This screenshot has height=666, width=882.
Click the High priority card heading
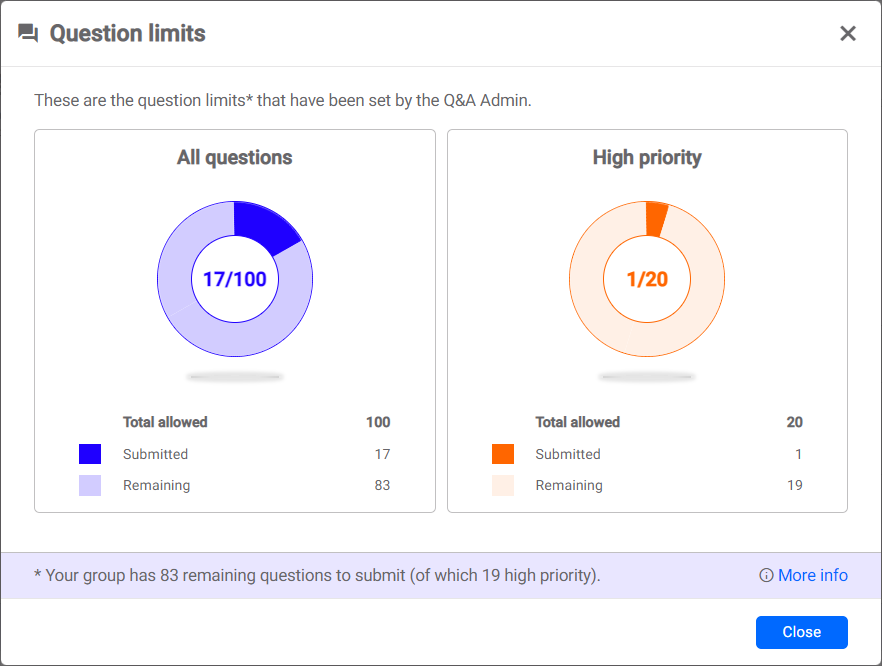coord(647,157)
